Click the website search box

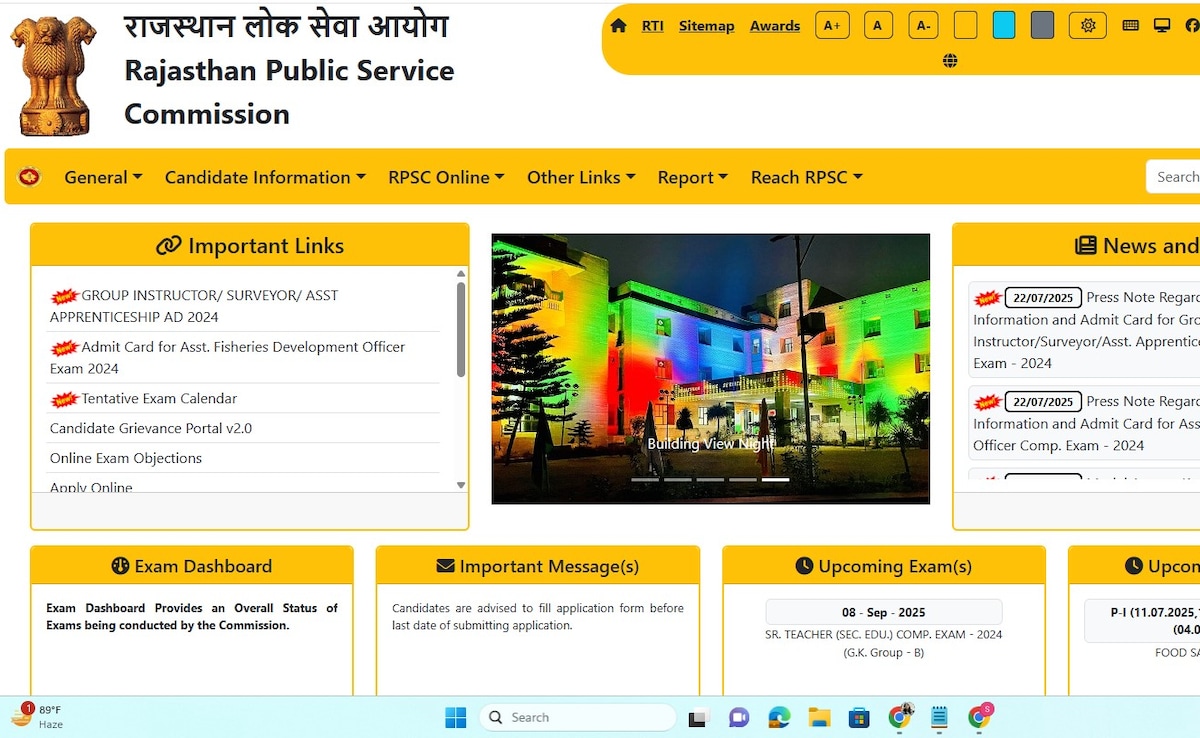(1173, 177)
